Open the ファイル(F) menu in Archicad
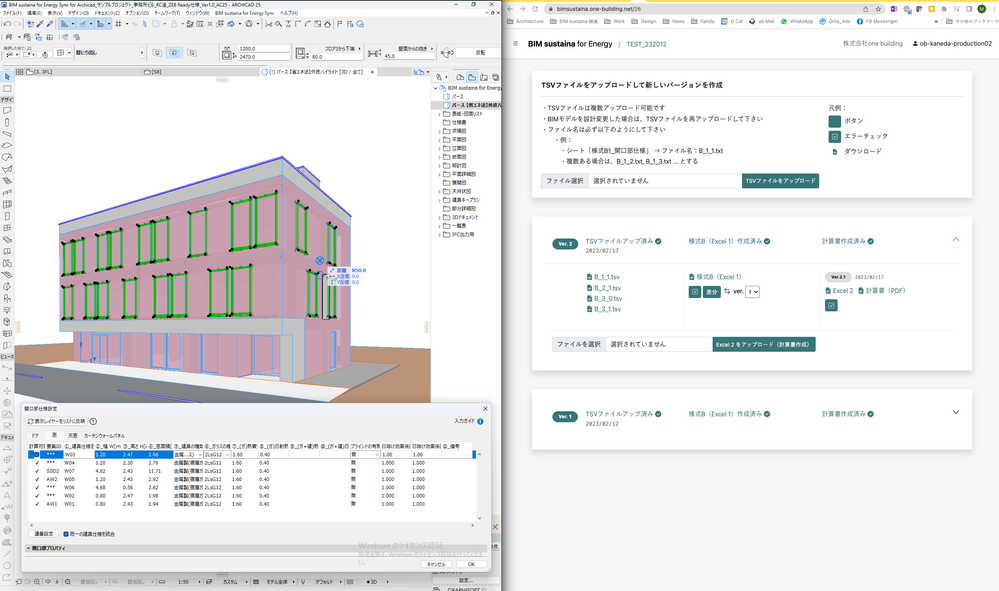999x591 pixels. (x=12, y=13)
